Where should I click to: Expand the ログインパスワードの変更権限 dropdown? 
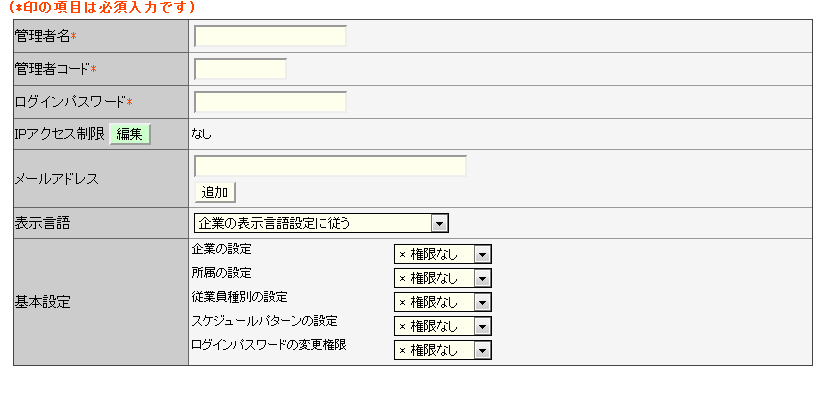click(x=442, y=350)
